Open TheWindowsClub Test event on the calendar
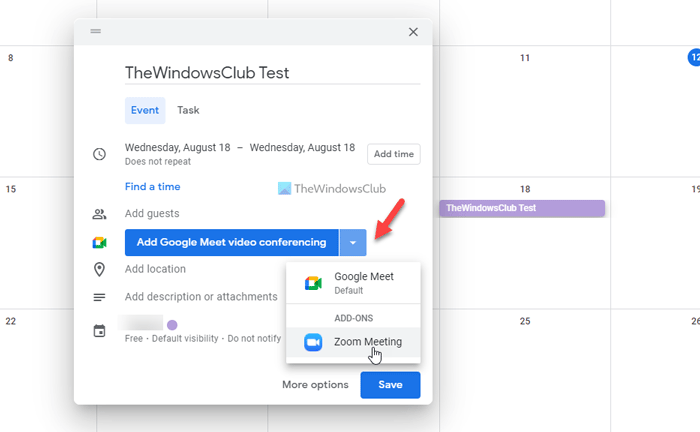Viewport: 700px width, 432px height. pyautogui.click(x=522, y=208)
